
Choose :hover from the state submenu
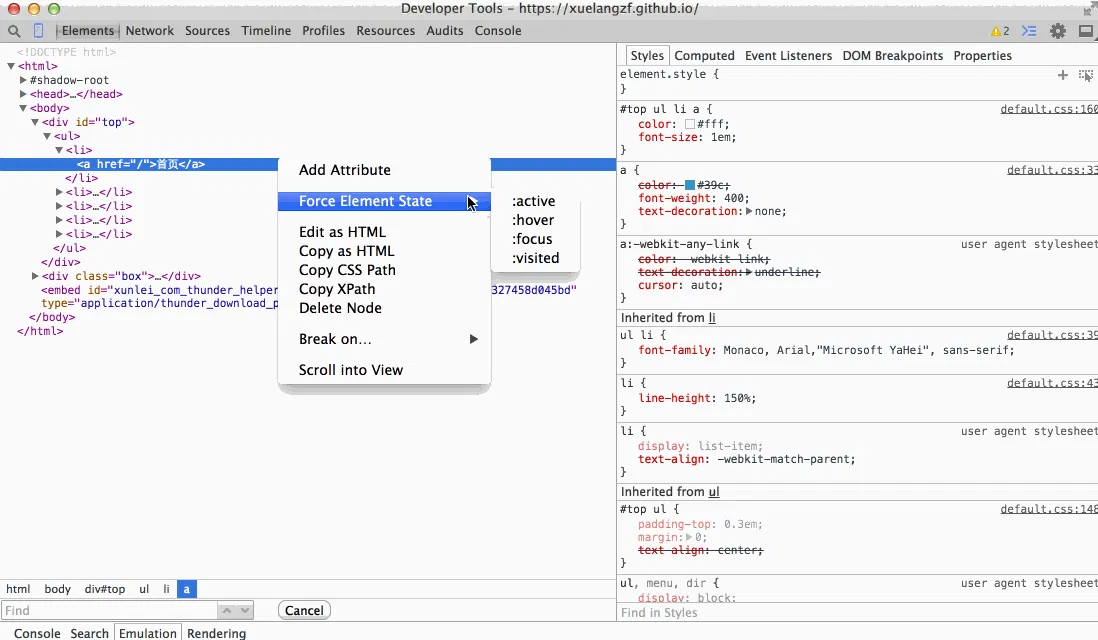click(533, 220)
